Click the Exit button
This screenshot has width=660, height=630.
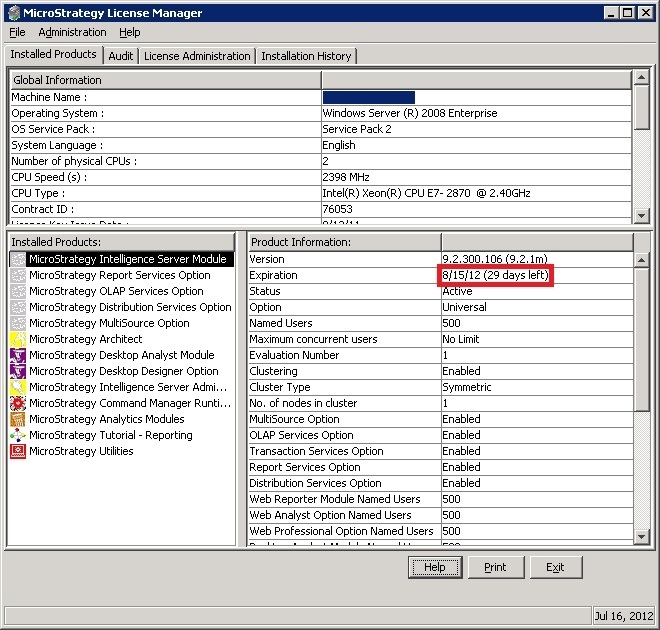[556, 567]
